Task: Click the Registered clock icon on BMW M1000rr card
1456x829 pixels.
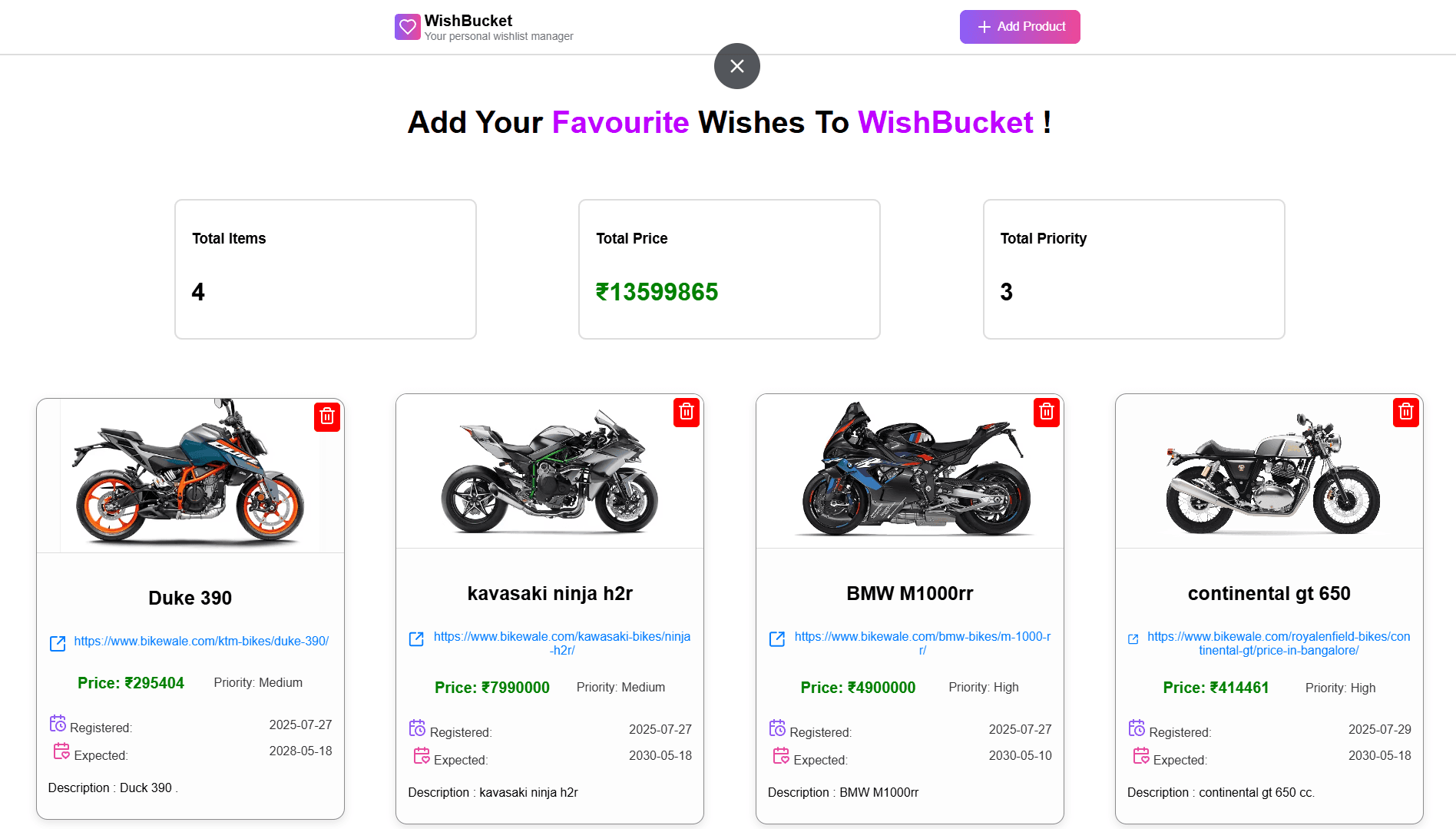Action: (777, 728)
